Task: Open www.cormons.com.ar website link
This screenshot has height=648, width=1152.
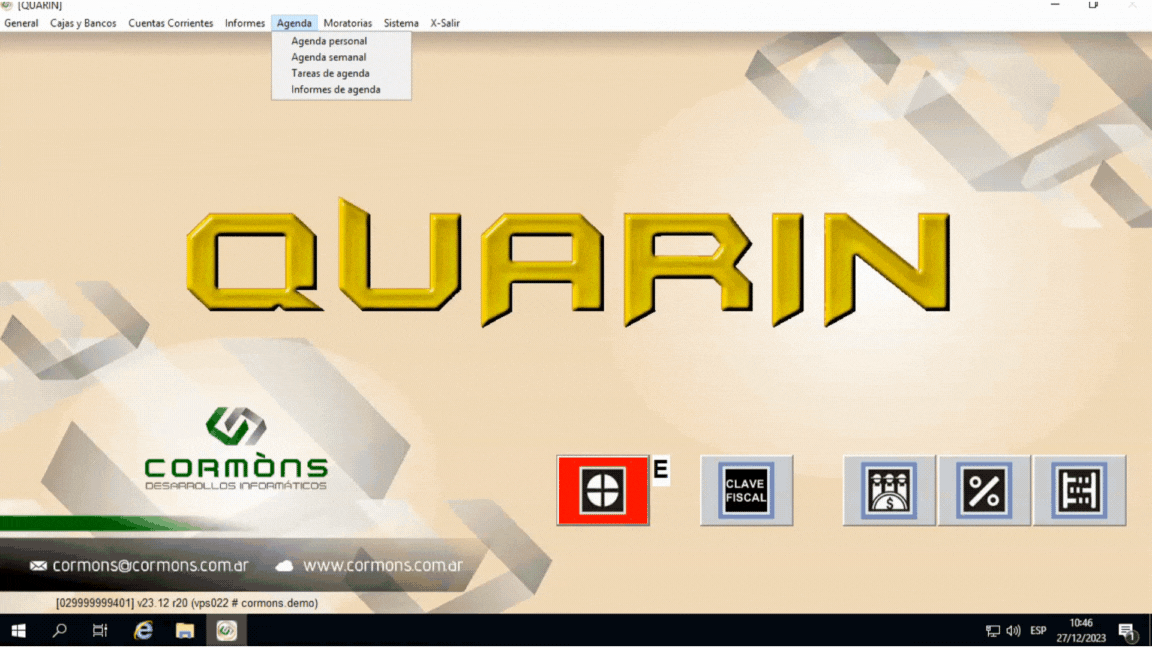Action: [x=383, y=566]
